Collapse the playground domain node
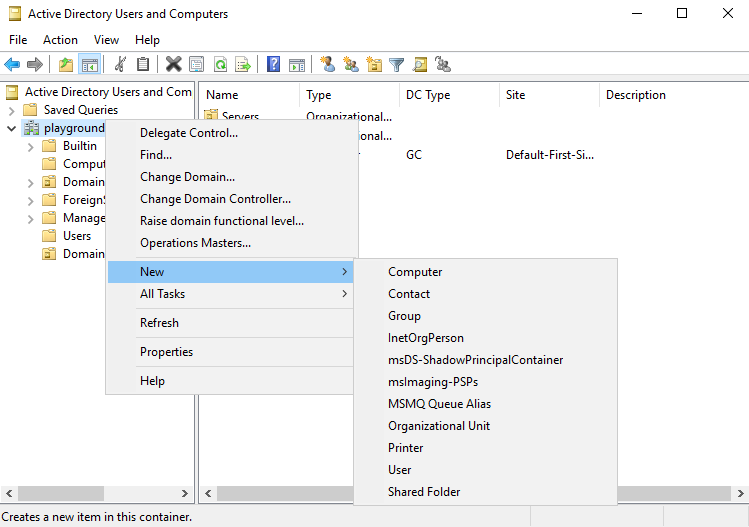 tap(11, 129)
